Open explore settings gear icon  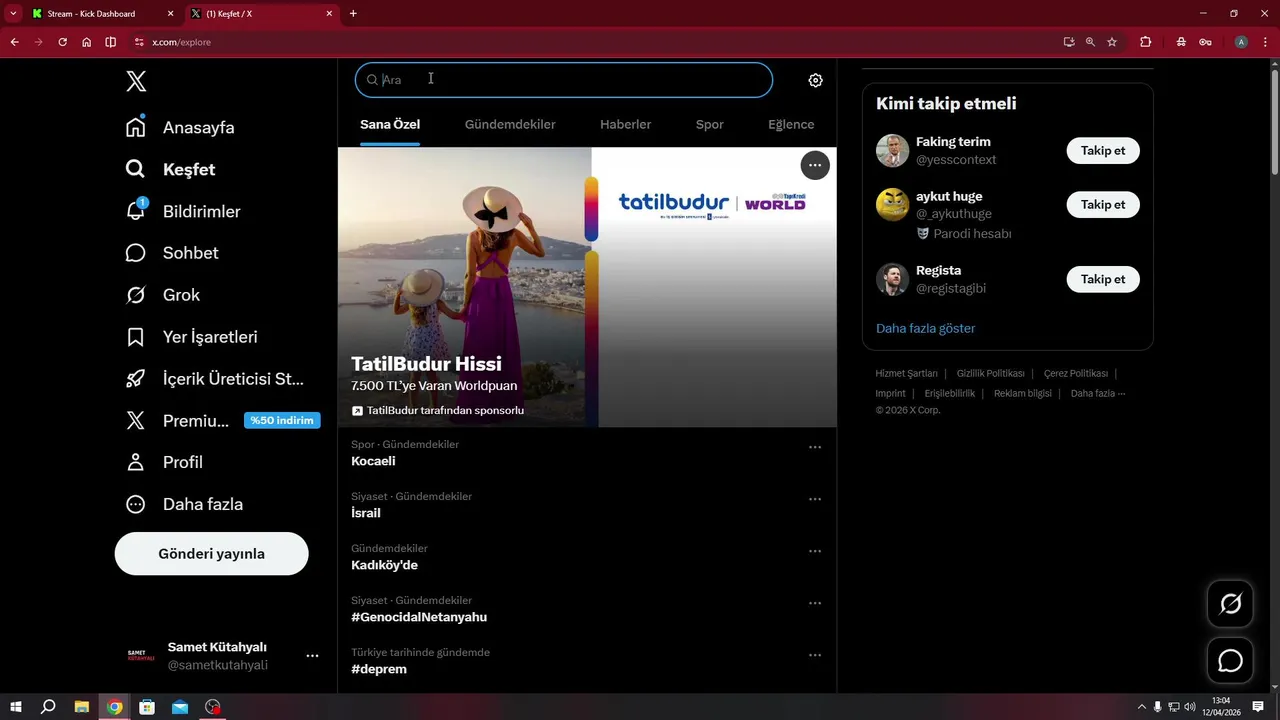coord(816,81)
